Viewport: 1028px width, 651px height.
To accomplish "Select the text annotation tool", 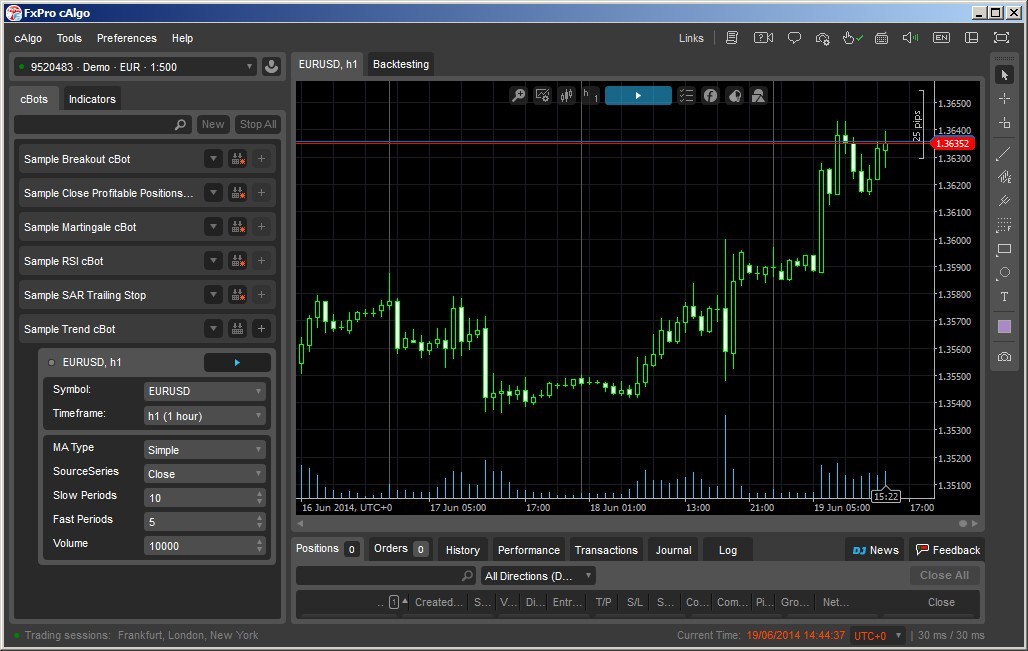I will pyautogui.click(x=1004, y=297).
